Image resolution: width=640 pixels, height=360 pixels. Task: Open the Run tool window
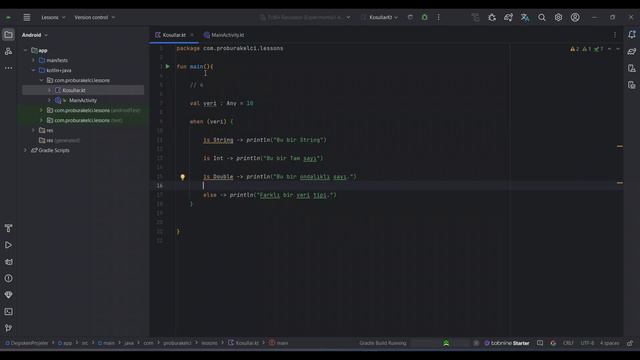pos(8,245)
